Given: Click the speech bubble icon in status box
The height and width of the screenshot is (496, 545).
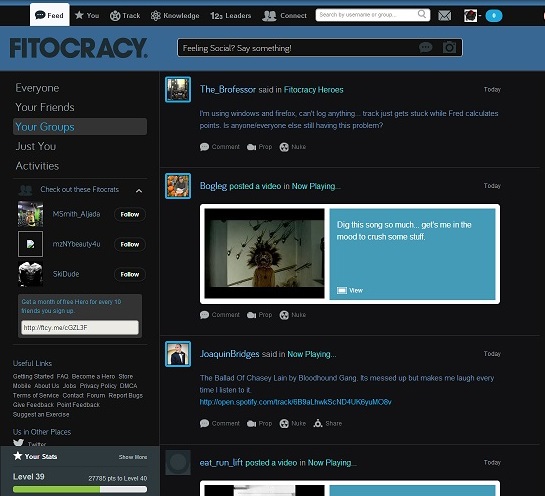Looking at the screenshot, I should point(426,47).
